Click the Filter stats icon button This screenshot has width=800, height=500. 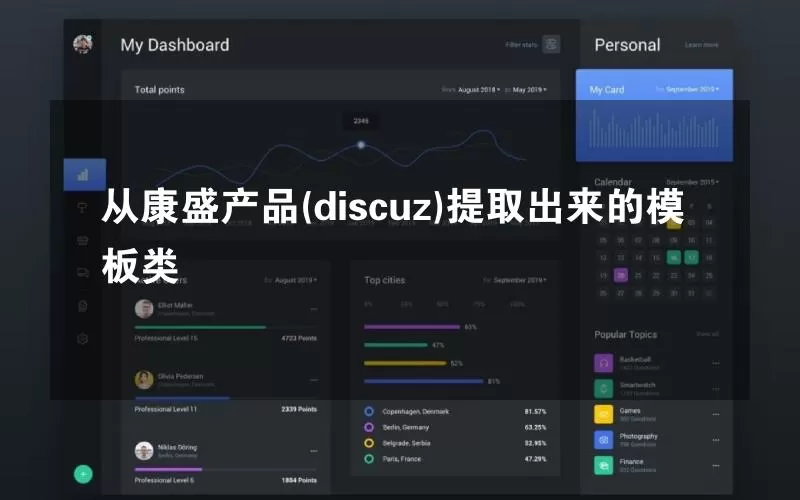pyautogui.click(x=551, y=44)
